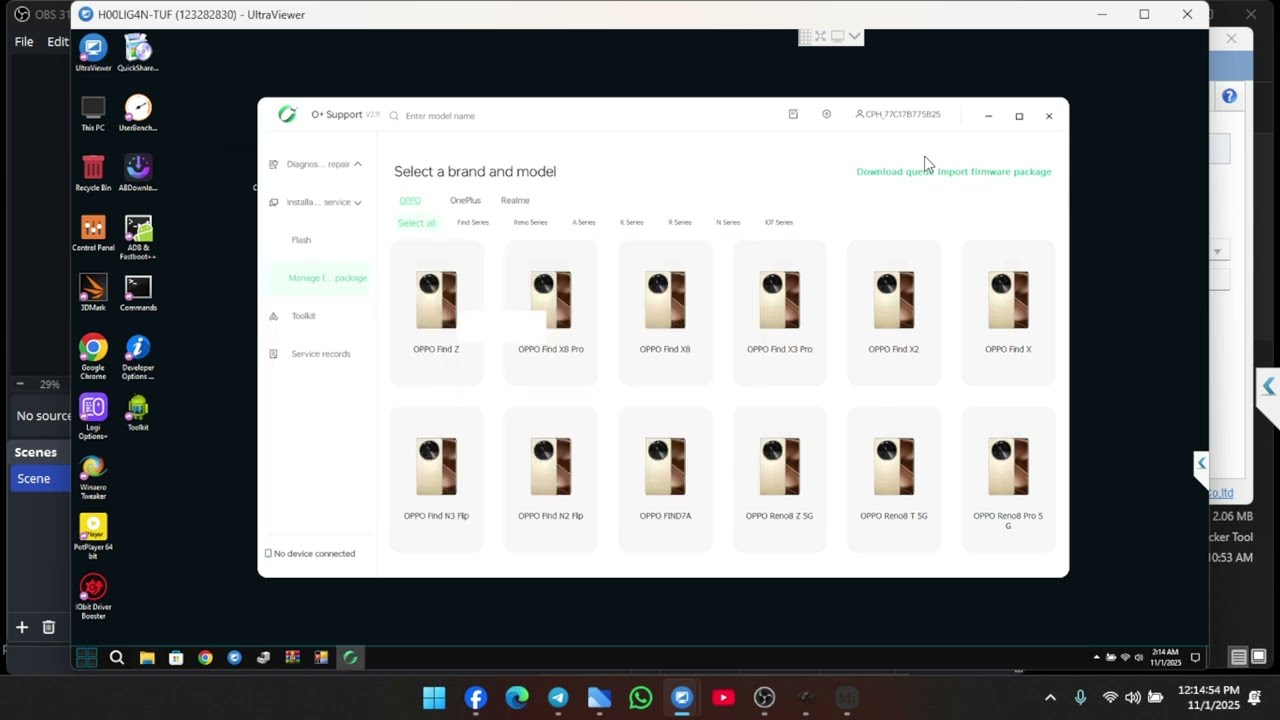Filter by K Series
1280x720 pixels.
(x=631, y=222)
